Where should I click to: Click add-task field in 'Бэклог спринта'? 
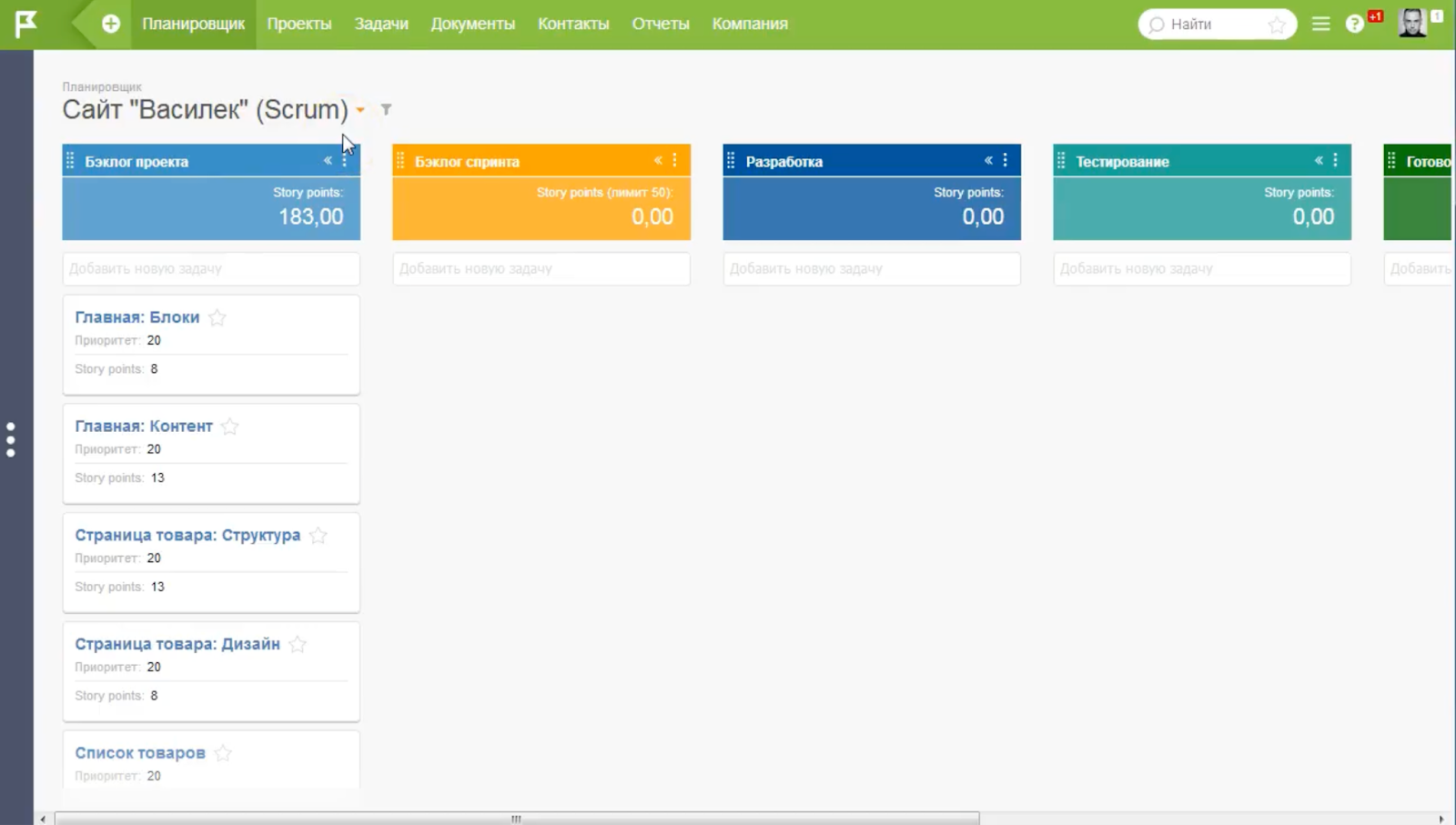click(x=541, y=269)
